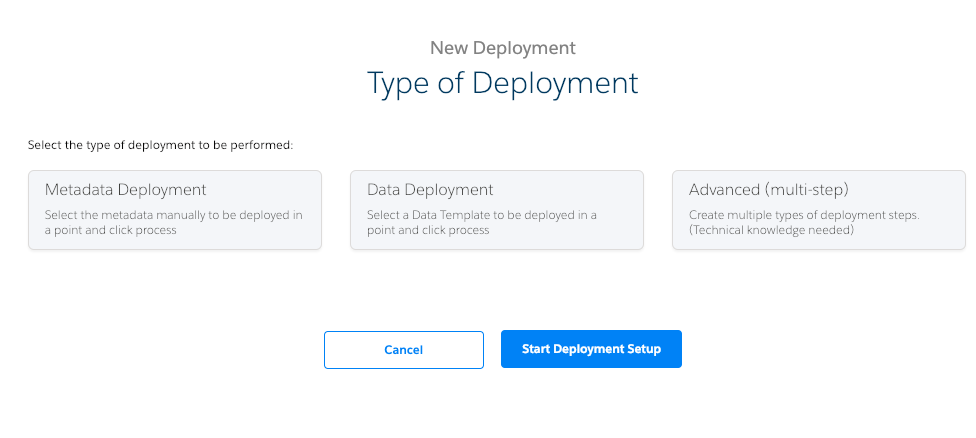
Task: Click the Cancel button
Action: pyautogui.click(x=403, y=350)
